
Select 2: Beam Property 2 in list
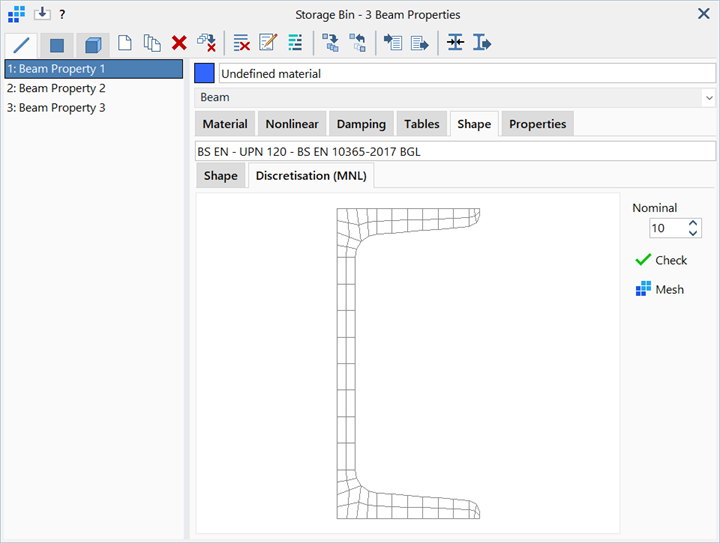(94, 88)
